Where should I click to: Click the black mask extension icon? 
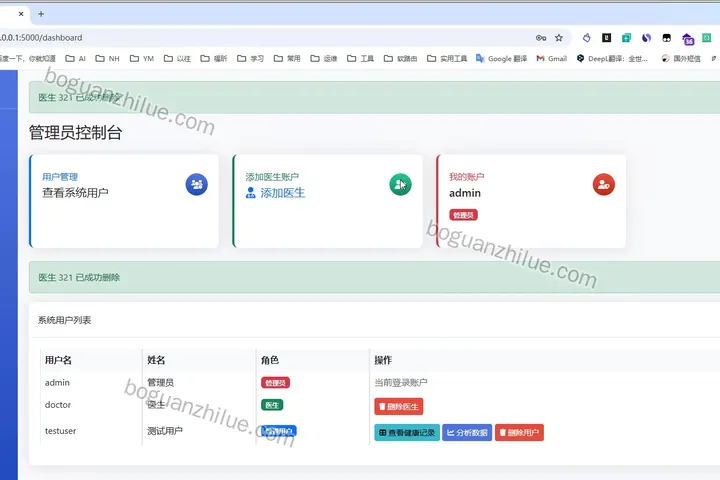[x=666, y=38]
